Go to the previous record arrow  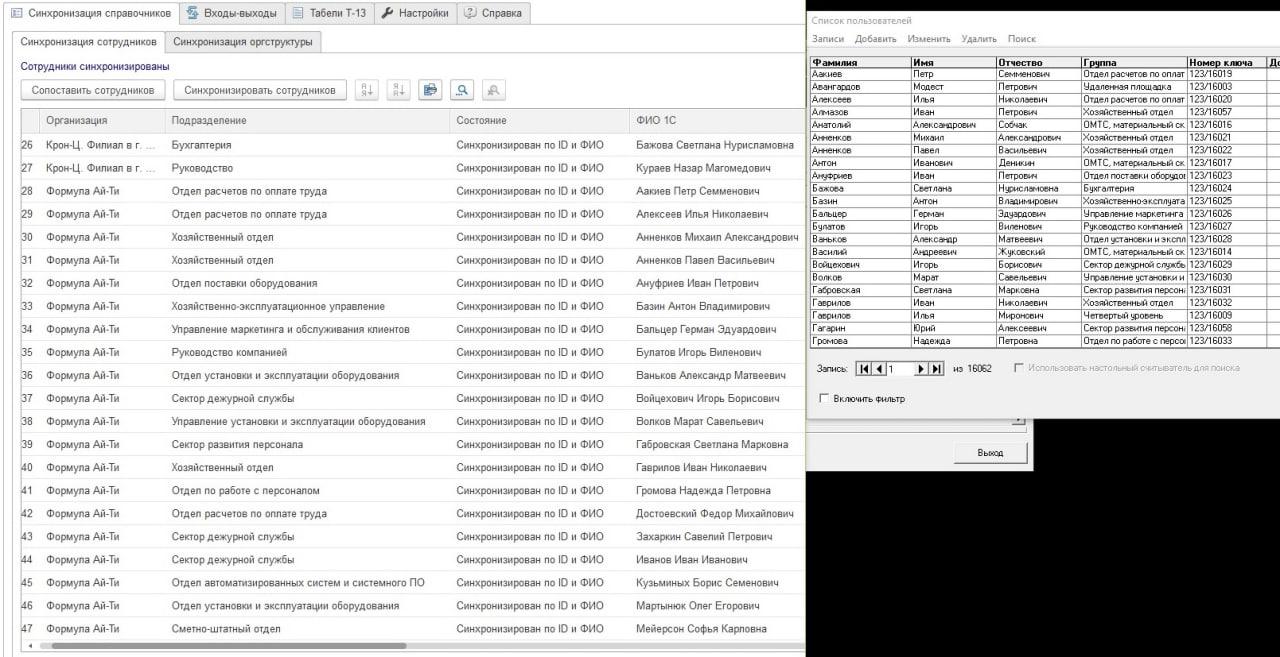(x=879, y=369)
